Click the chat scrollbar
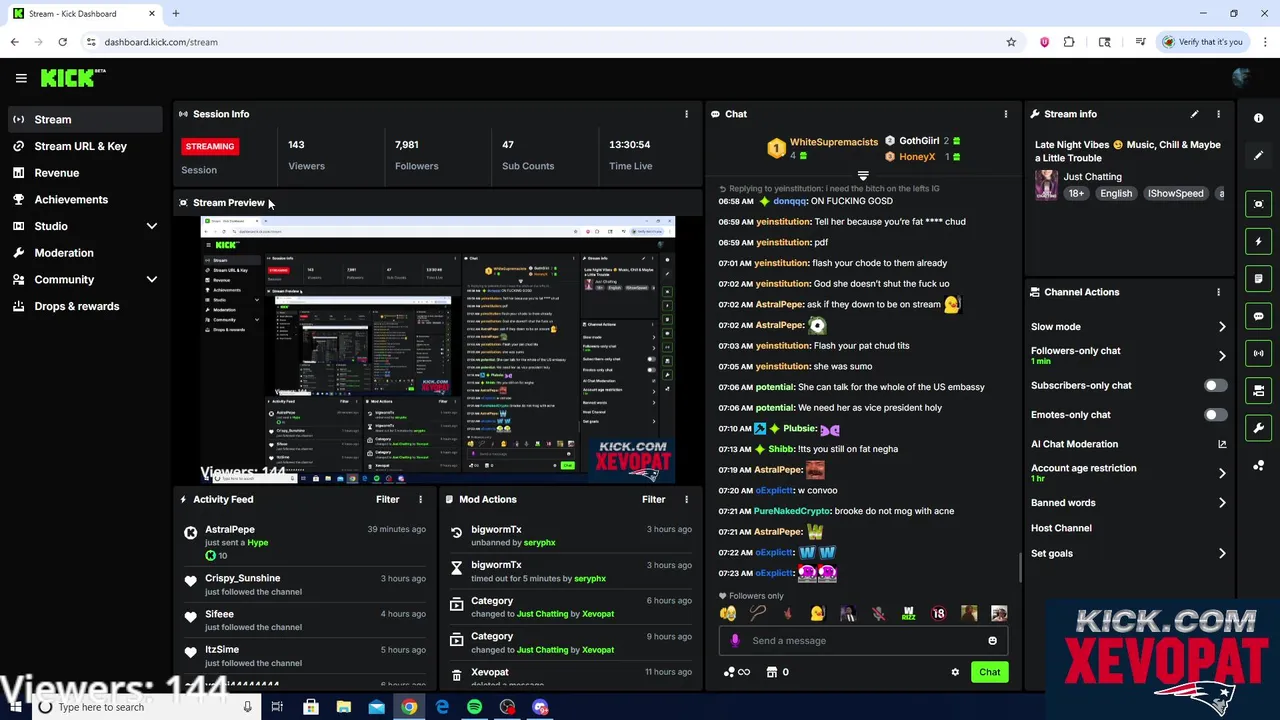The height and width of the screenshot is (720, 1280). 1019,567
